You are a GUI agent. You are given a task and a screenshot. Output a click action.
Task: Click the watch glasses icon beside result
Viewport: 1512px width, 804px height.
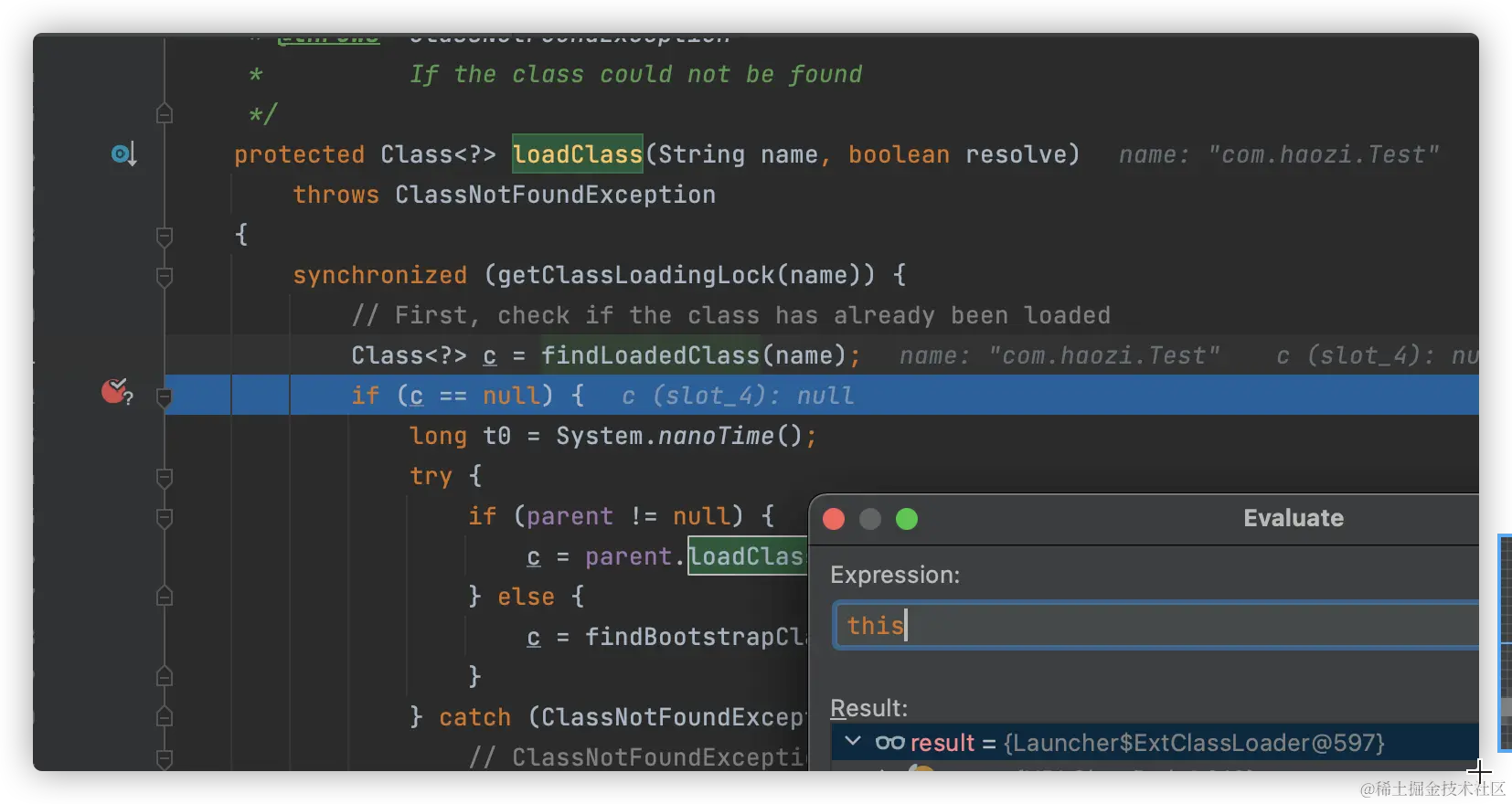[889, 742]
